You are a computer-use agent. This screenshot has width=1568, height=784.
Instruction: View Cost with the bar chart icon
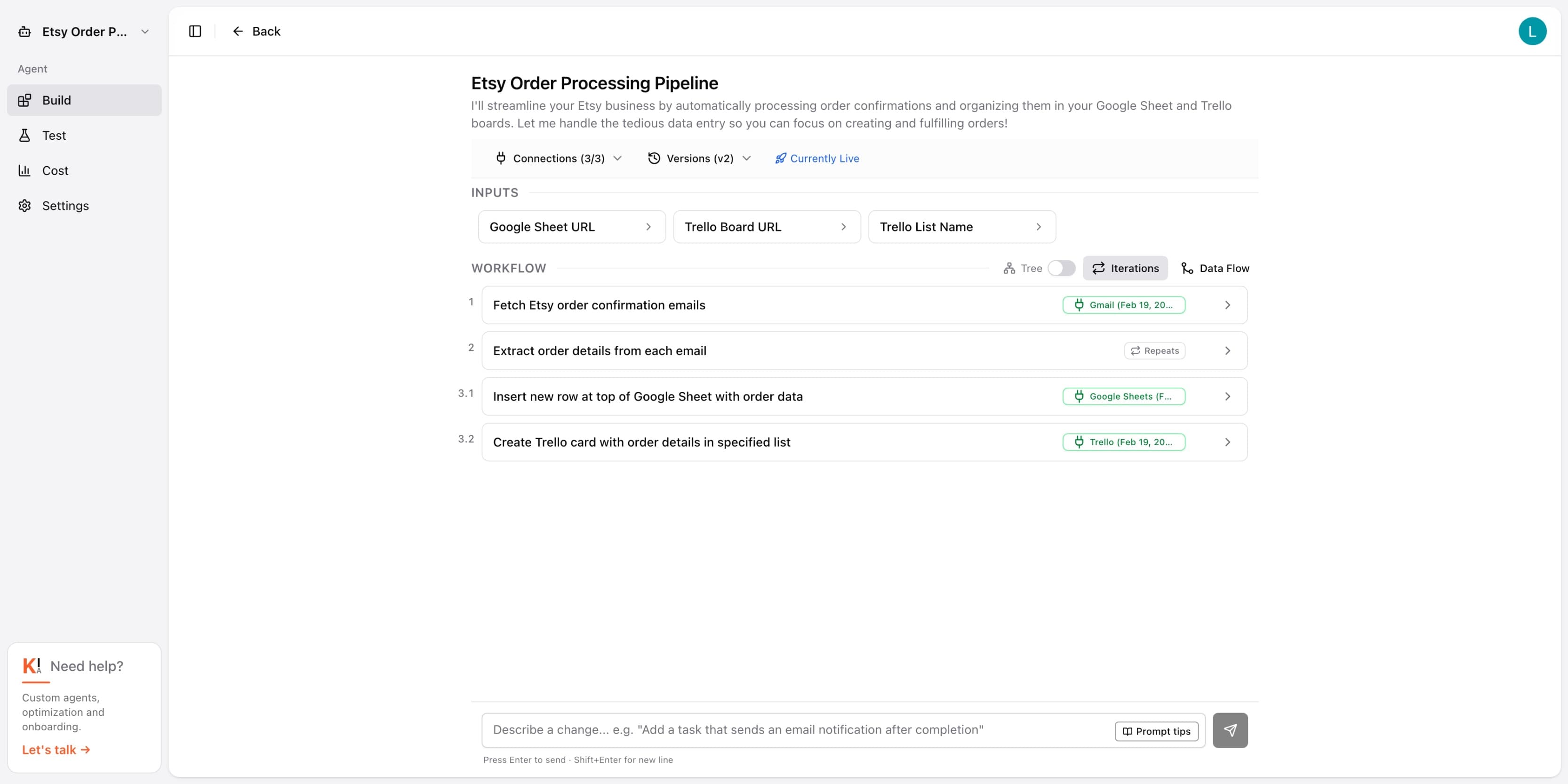[x=24, y=170]
